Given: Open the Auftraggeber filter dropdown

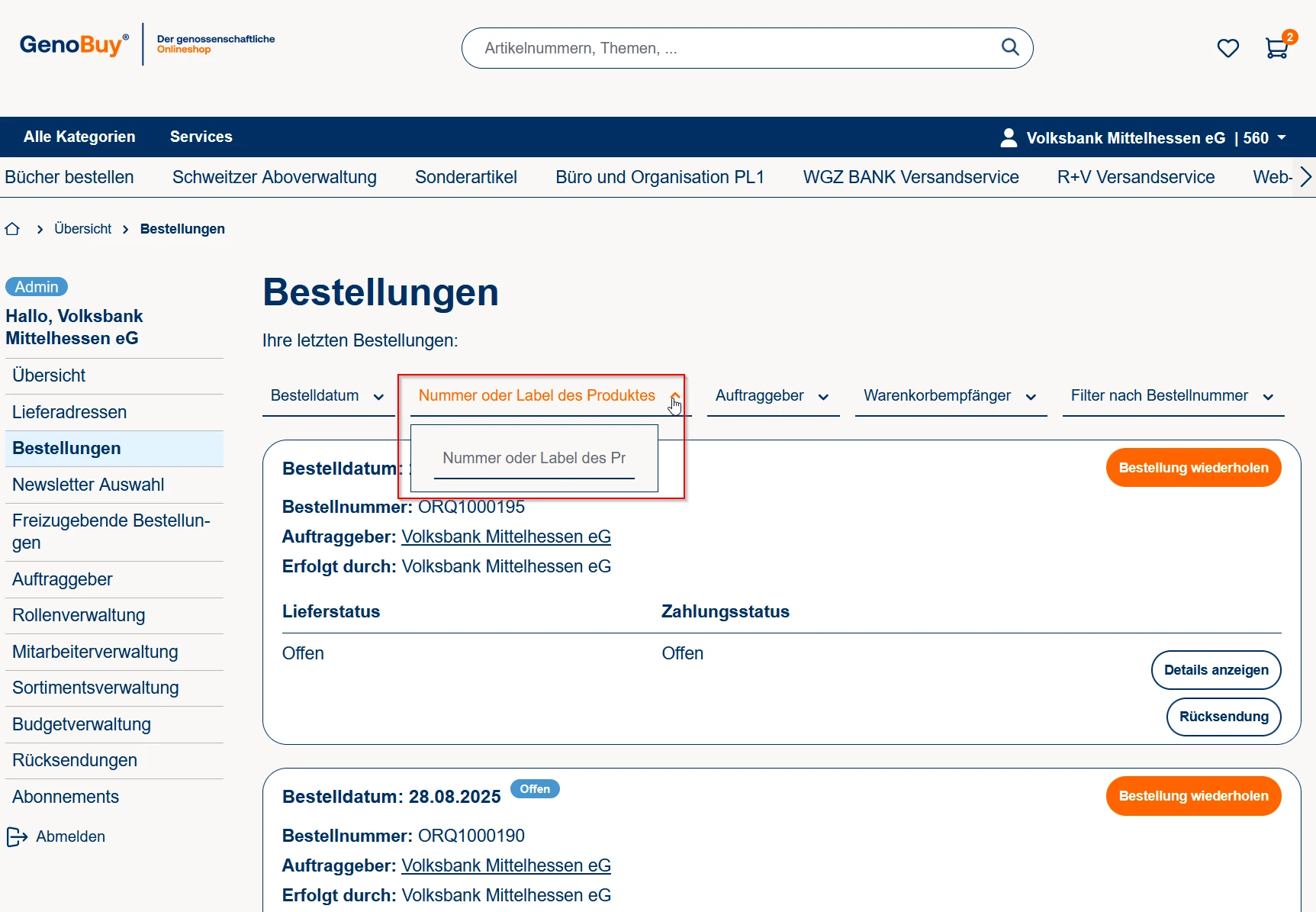Looking at the screenshot, I should click(x=772, y=396).
